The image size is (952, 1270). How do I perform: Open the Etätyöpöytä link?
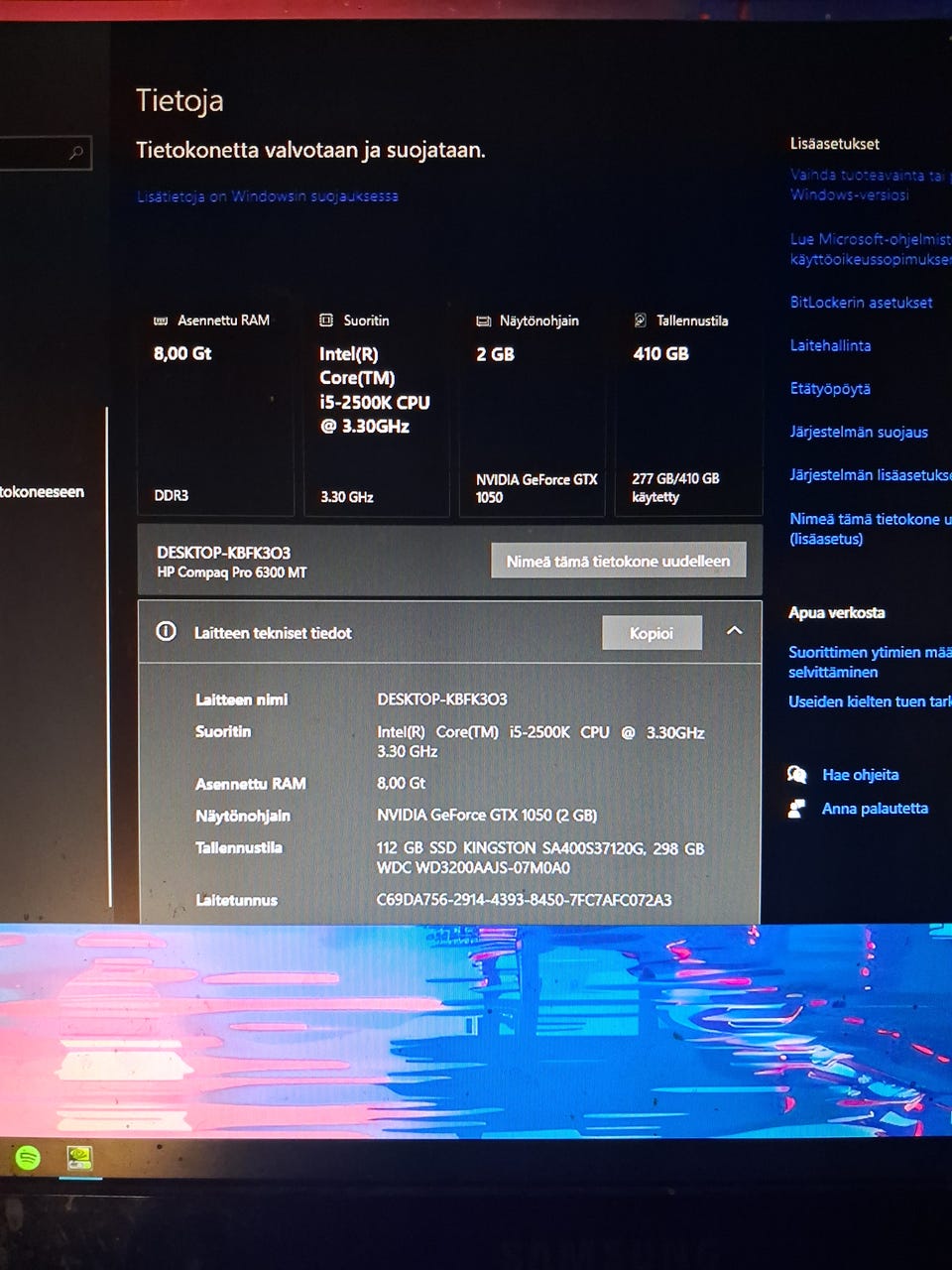(830, 389)
